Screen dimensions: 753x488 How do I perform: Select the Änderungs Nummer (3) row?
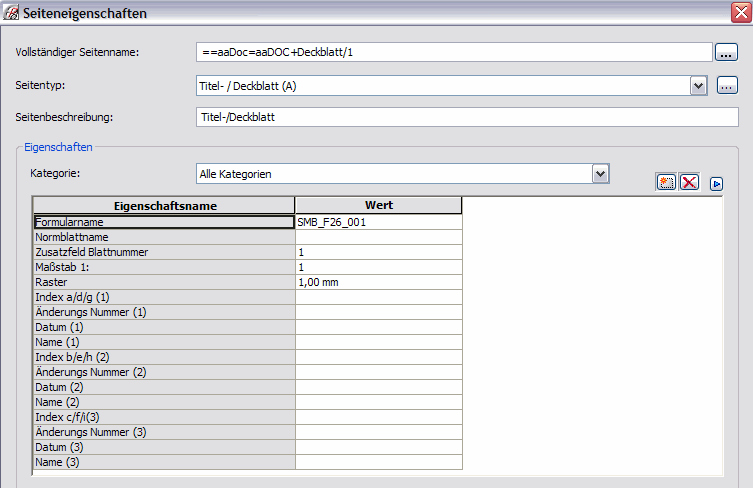pyautogui.click(x=164, y=432)
